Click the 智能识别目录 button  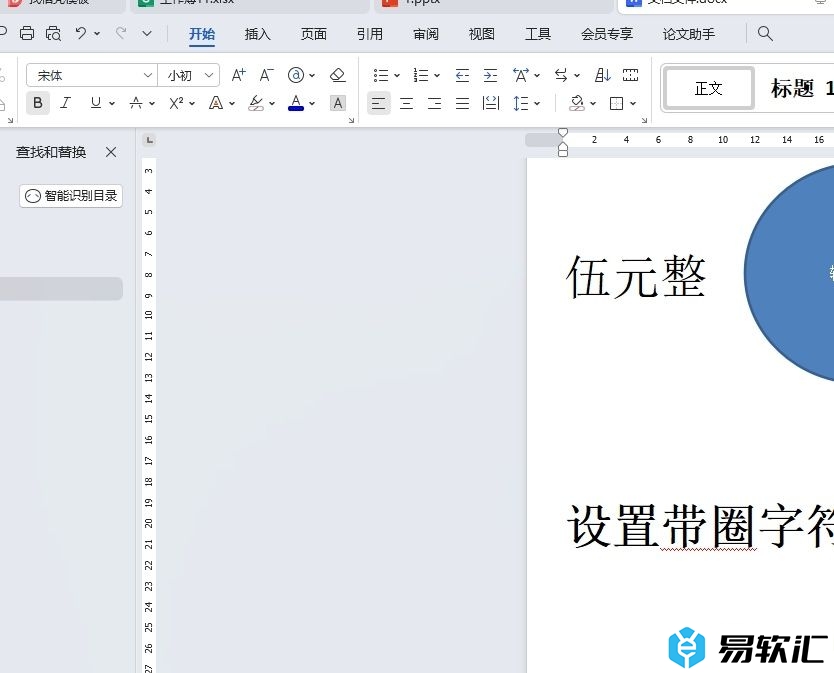71,196
